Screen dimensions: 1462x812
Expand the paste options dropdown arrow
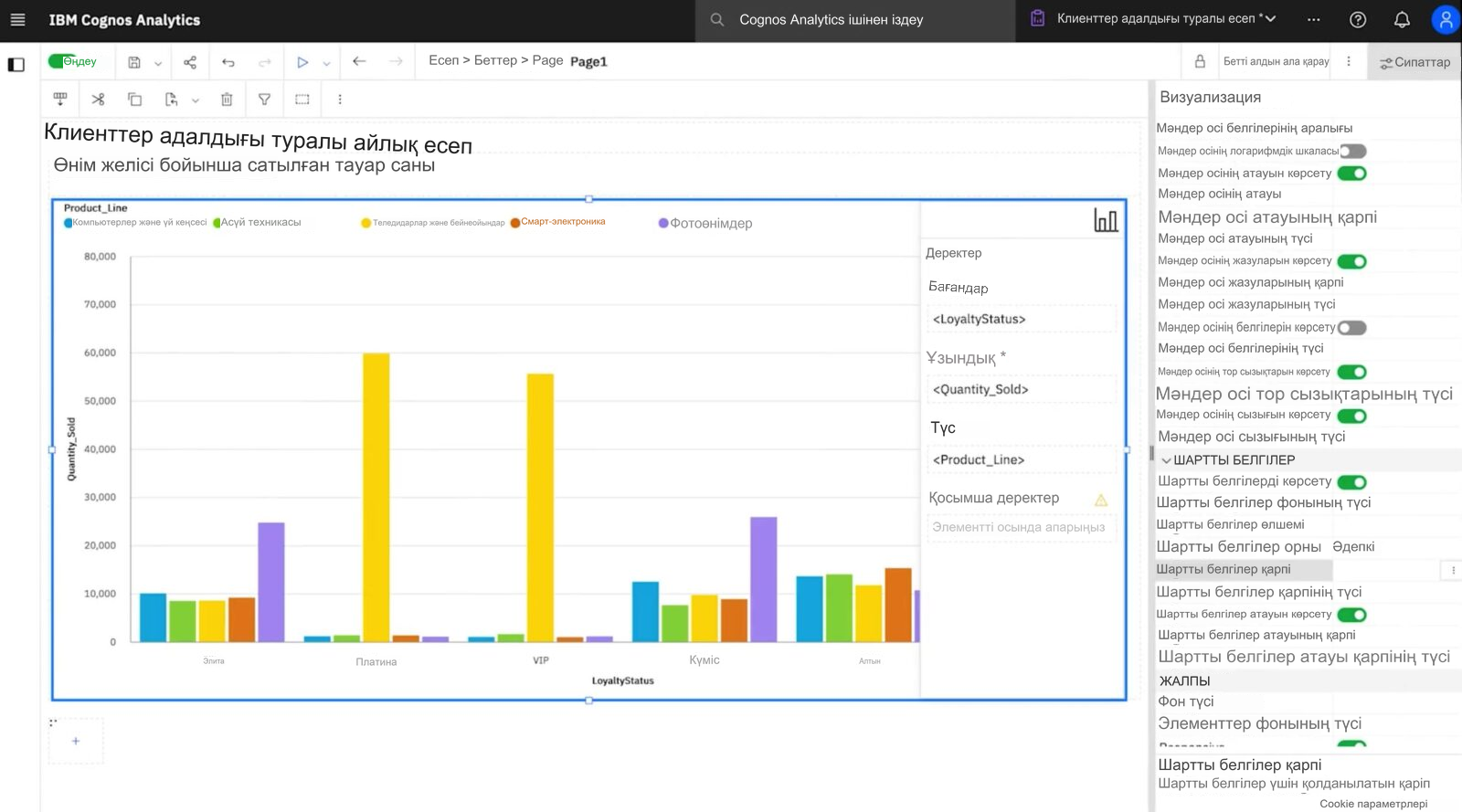point(196,100)
